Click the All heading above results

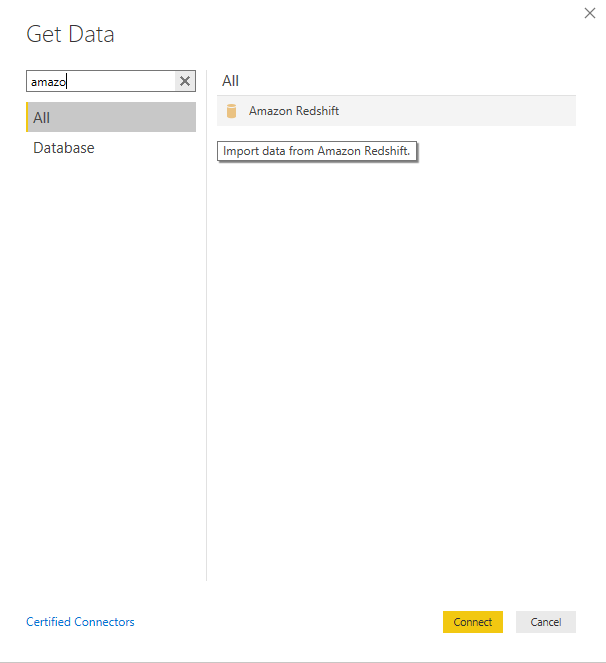pyautogui.click(x=230, y=81)
